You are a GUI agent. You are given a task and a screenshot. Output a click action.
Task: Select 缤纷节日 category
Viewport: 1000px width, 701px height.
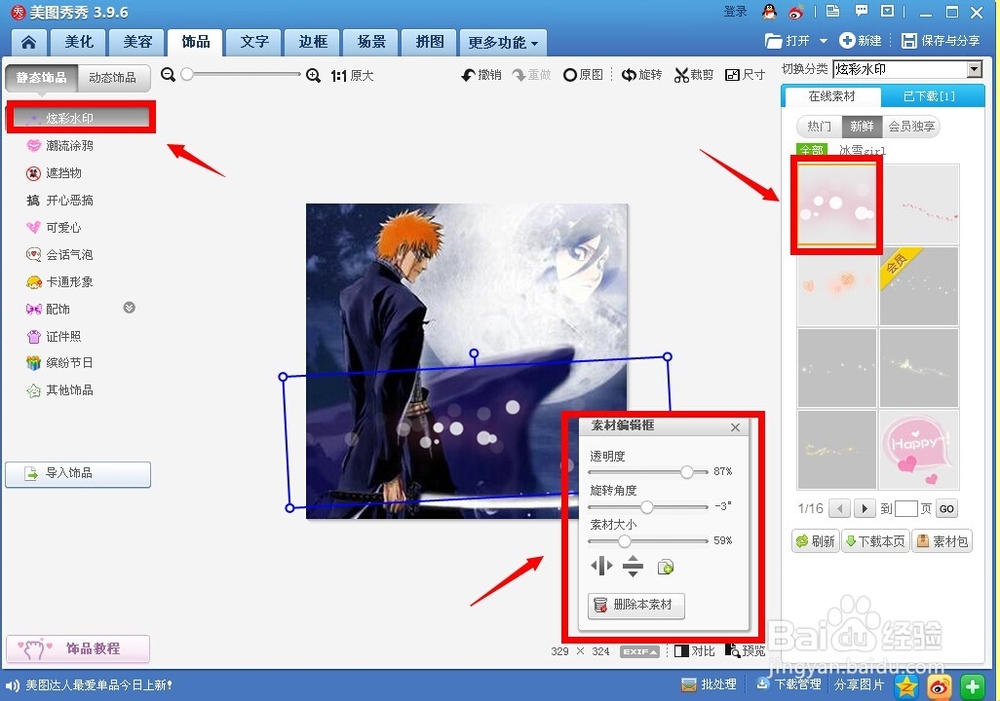pyautogui.click(x=60, y=363)
